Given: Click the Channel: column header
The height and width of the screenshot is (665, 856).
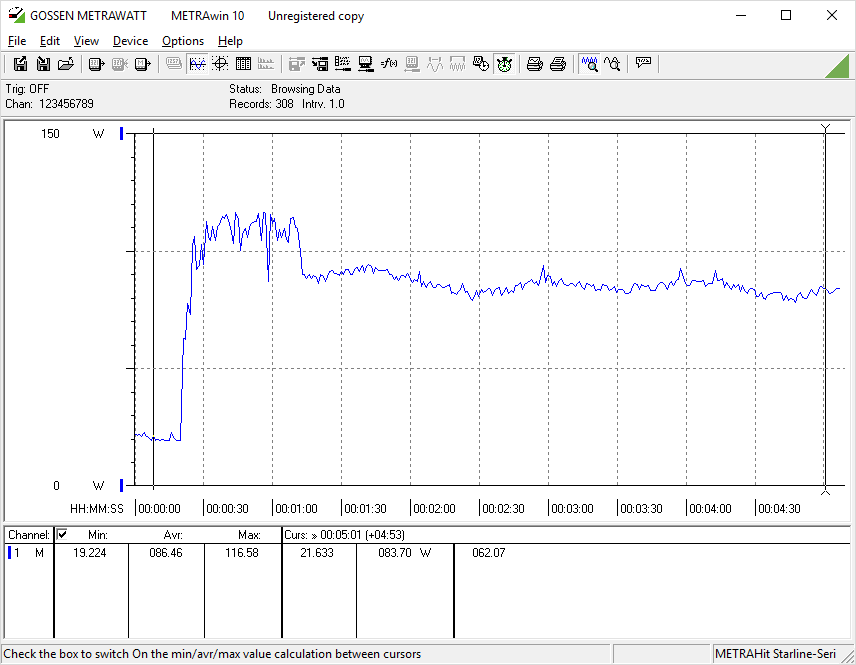Looking at the screenshot, I should click(29, 535).
